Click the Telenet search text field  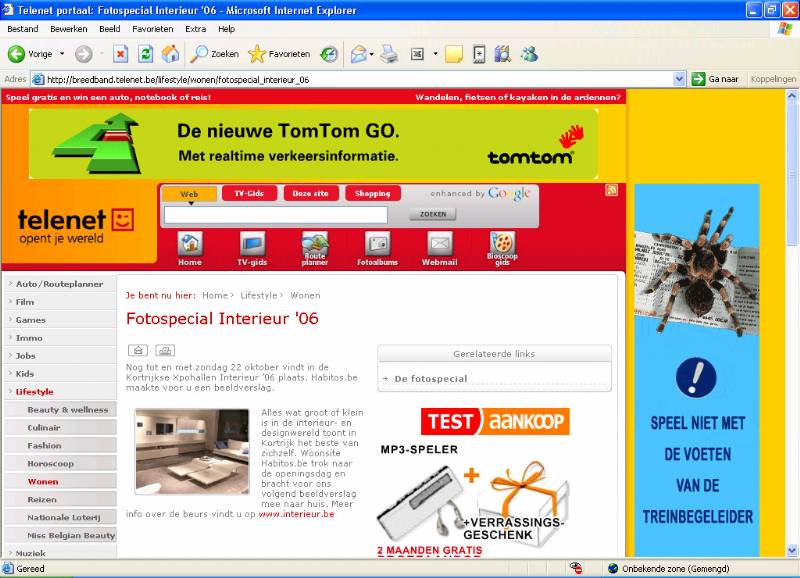point(276,215)
